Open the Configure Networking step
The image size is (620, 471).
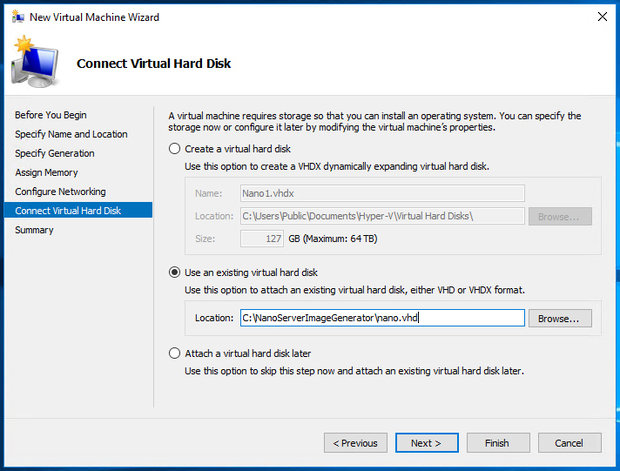(x=60, y=191)
